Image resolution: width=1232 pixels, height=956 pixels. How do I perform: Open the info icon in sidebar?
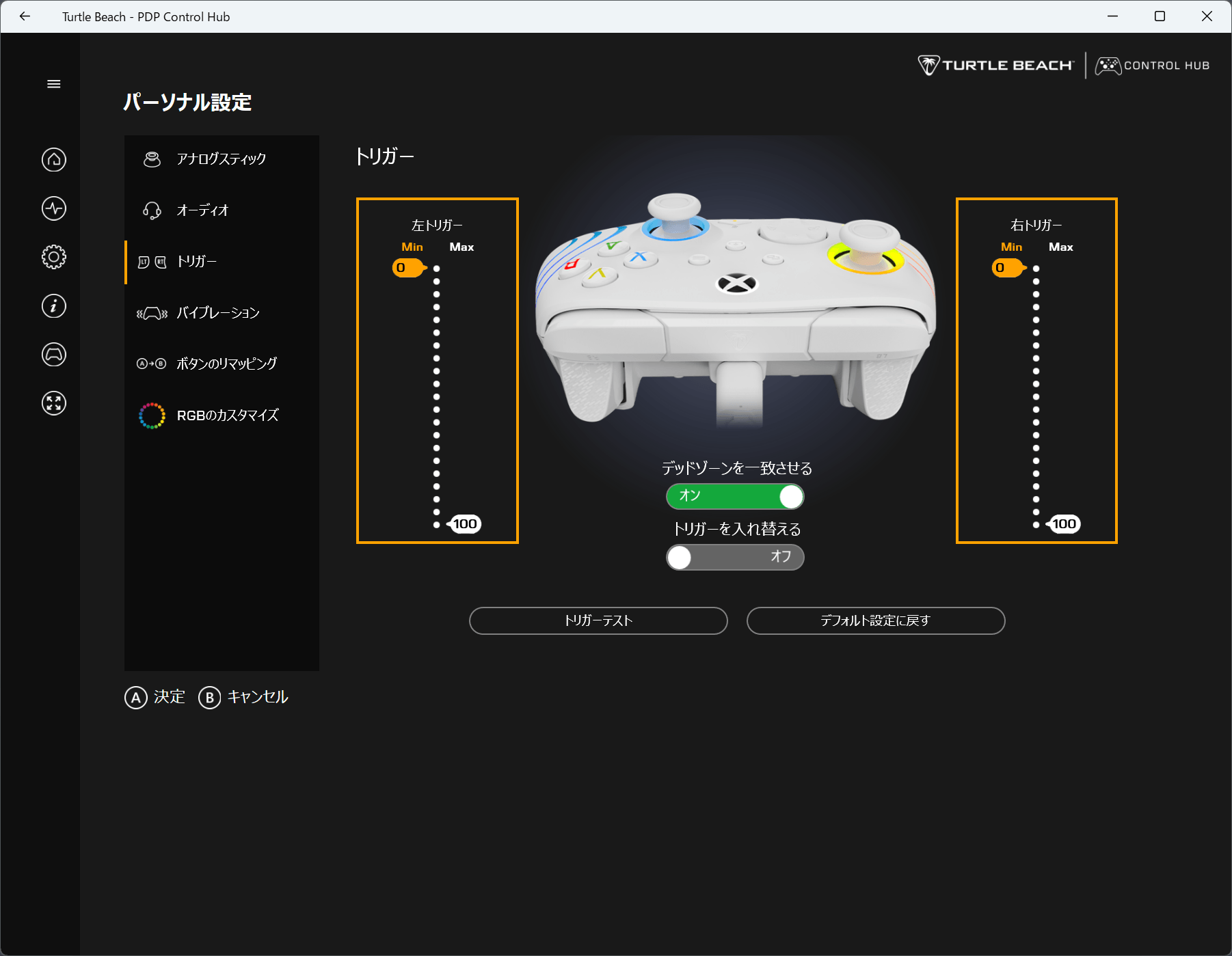pyautogui.click(x=54, y=305)
